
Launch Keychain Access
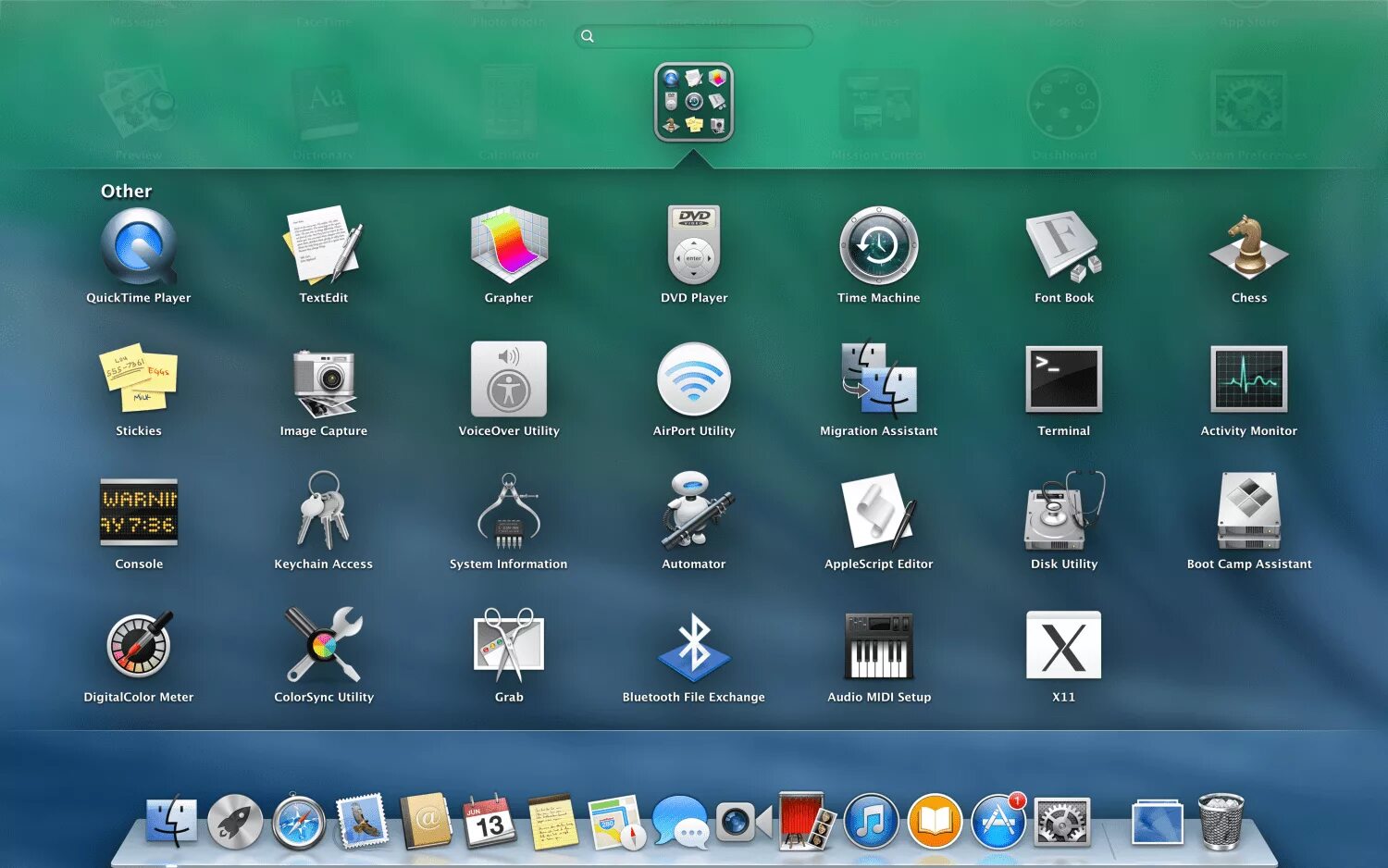[x=324, y=510]
